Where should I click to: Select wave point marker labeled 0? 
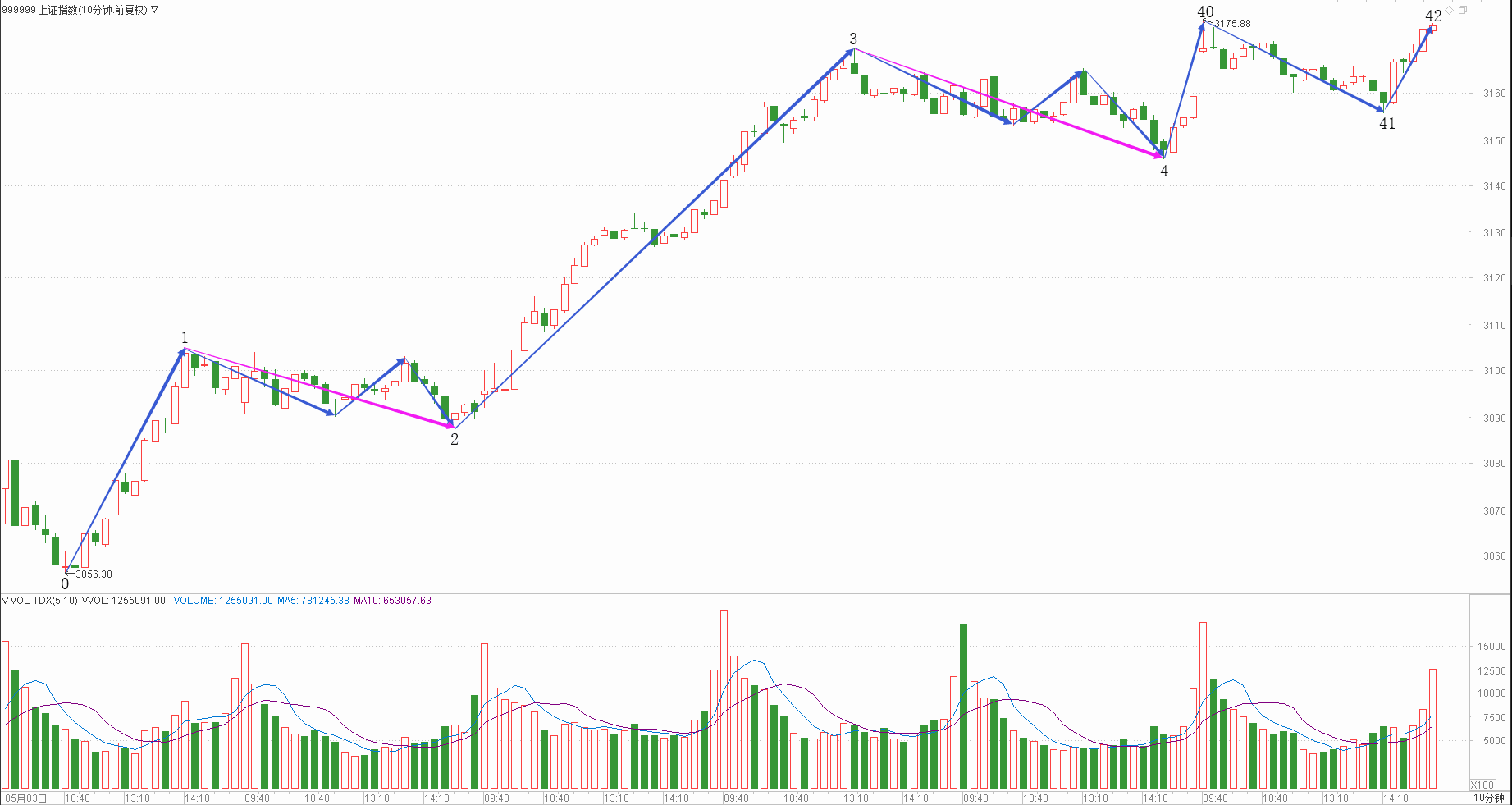click(66, 584)
